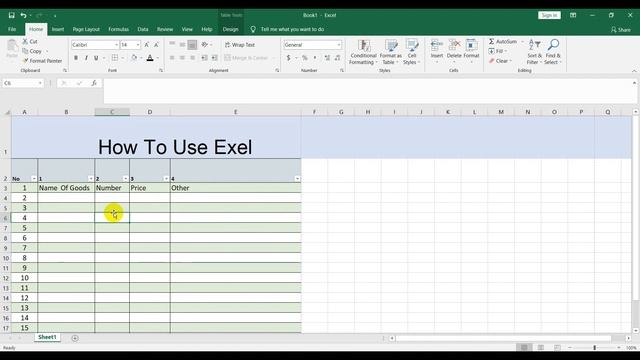Click Insert cells button
Image resolution: width=640 pixels, height=360 pixels.
click(437, 51)
